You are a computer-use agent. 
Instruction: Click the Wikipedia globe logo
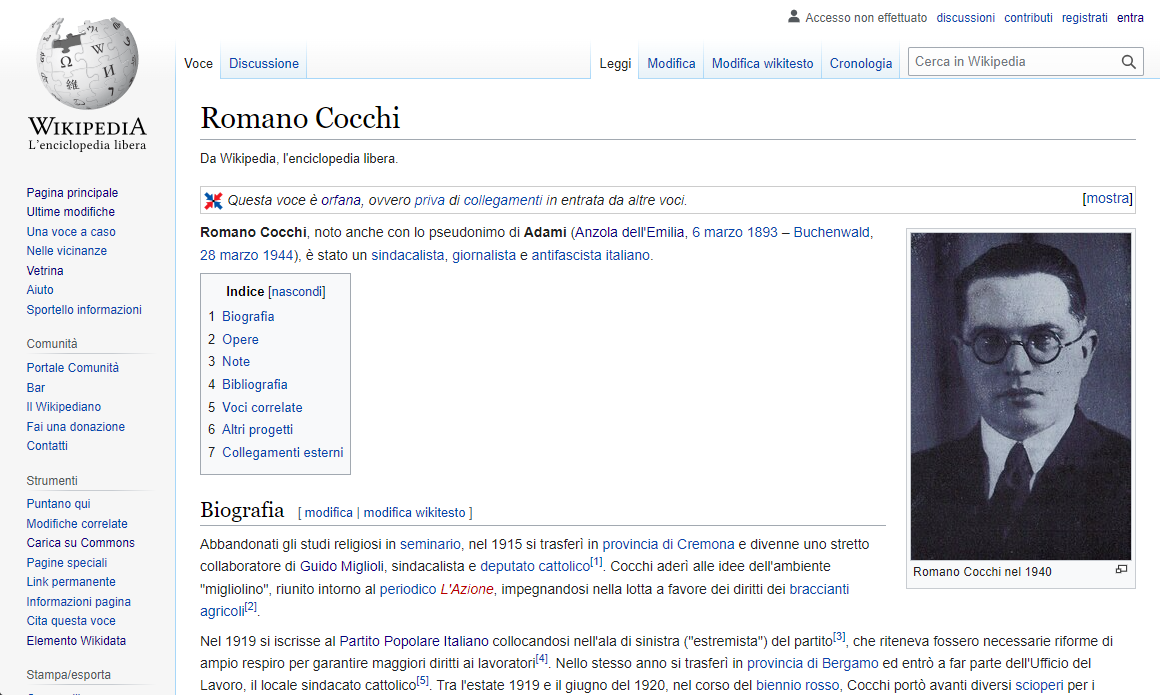(x=87, y=65)
